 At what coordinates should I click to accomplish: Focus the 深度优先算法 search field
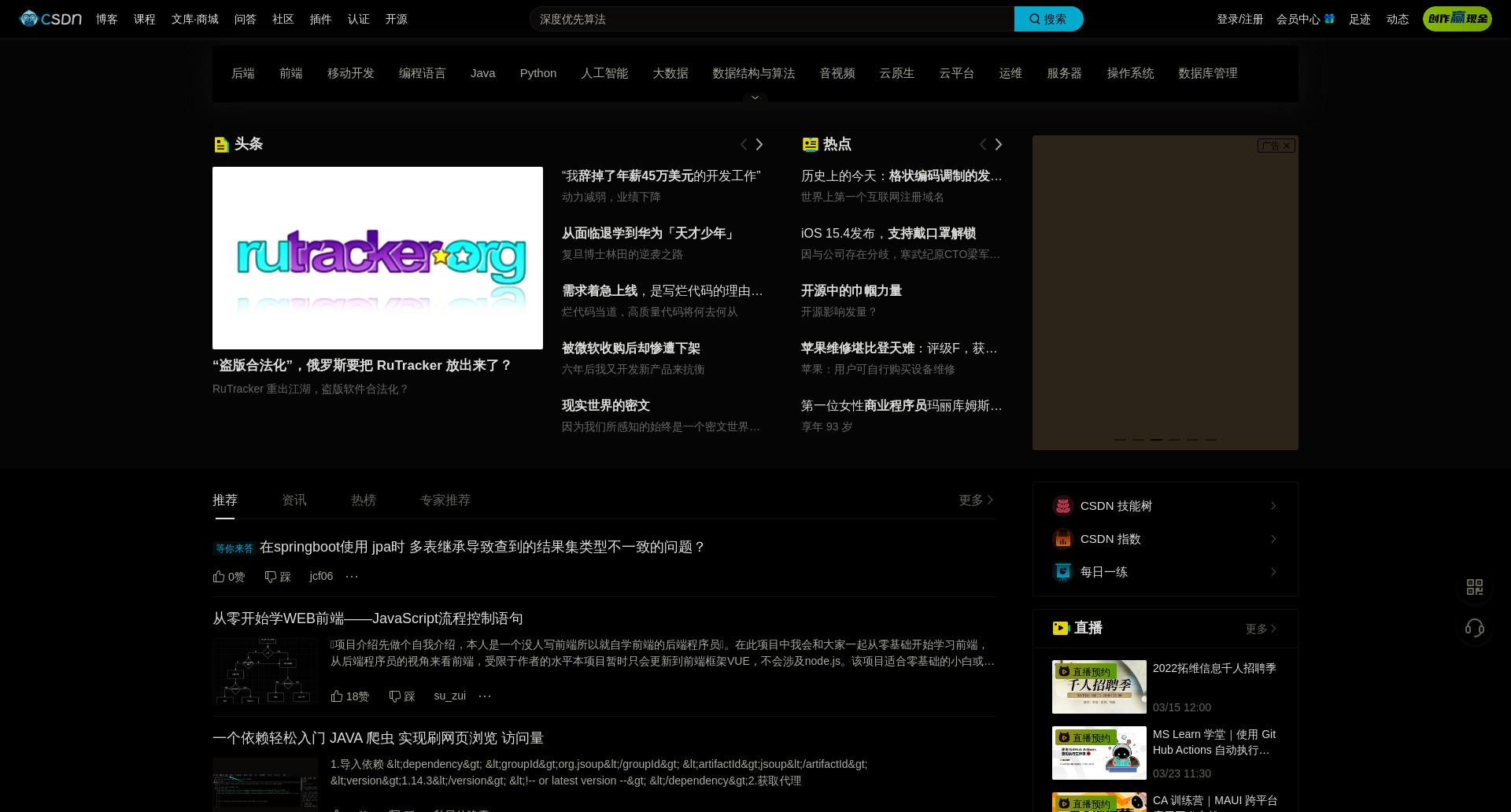[772, 19]
